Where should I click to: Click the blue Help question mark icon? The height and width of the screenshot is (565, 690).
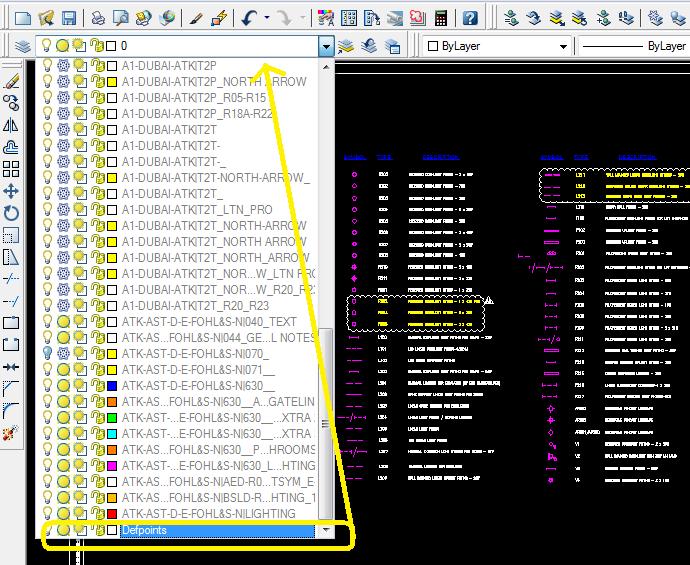[x=470, y=18]
